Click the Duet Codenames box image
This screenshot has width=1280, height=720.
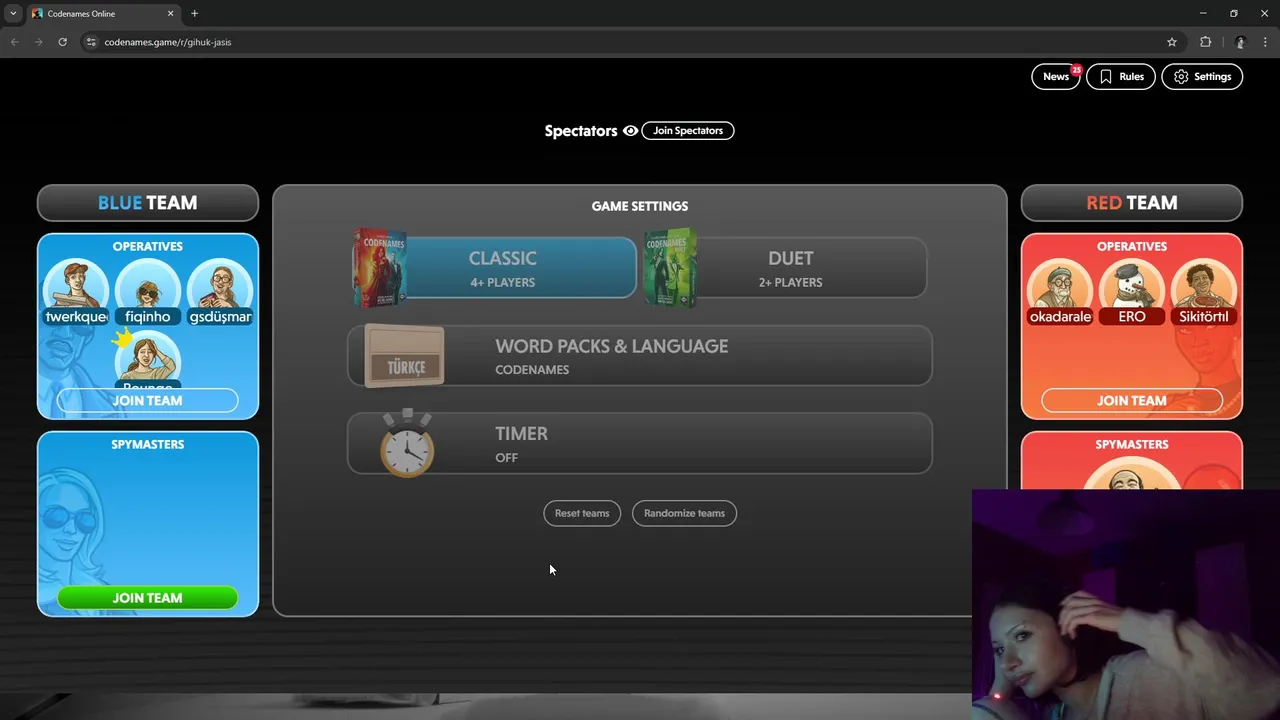point(670,267)
